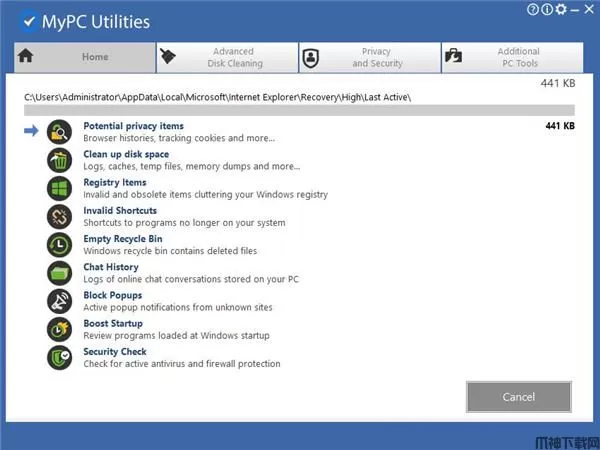
Task: Switch to the Home tab
Action: click(x=85, y=57)
